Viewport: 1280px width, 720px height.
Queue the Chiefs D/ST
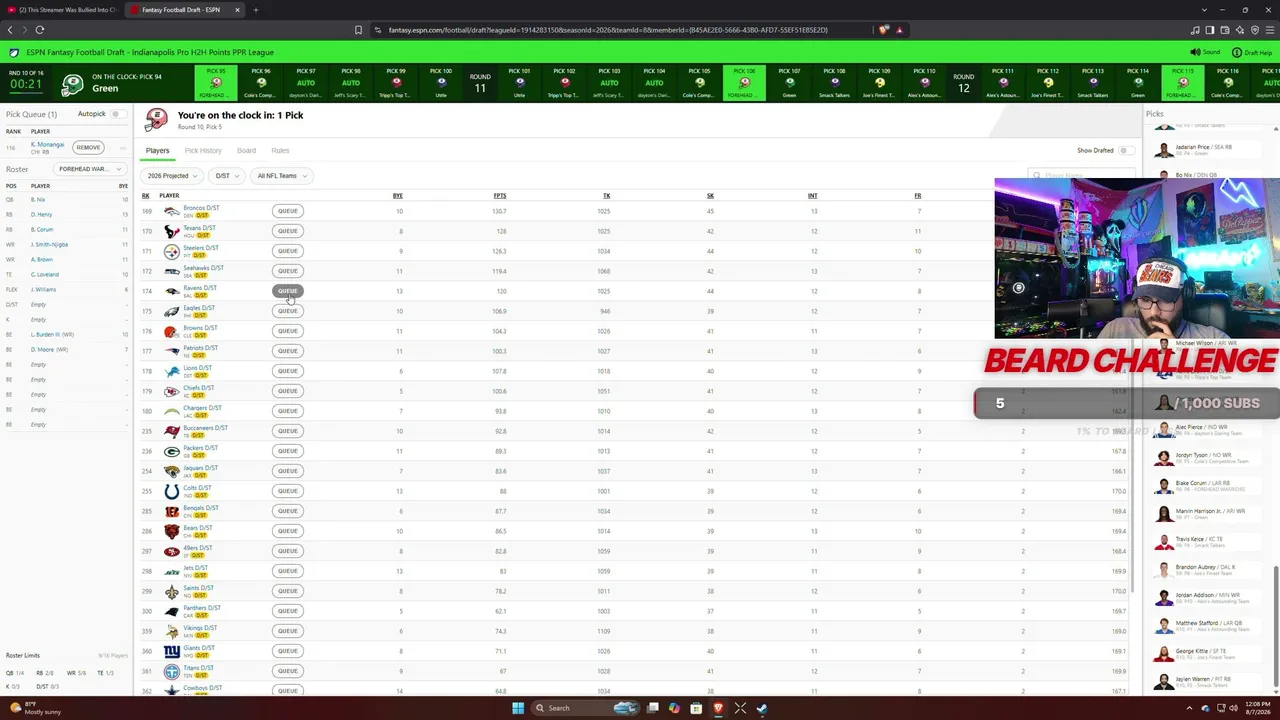pyautogui.click(x=288, y=391)
